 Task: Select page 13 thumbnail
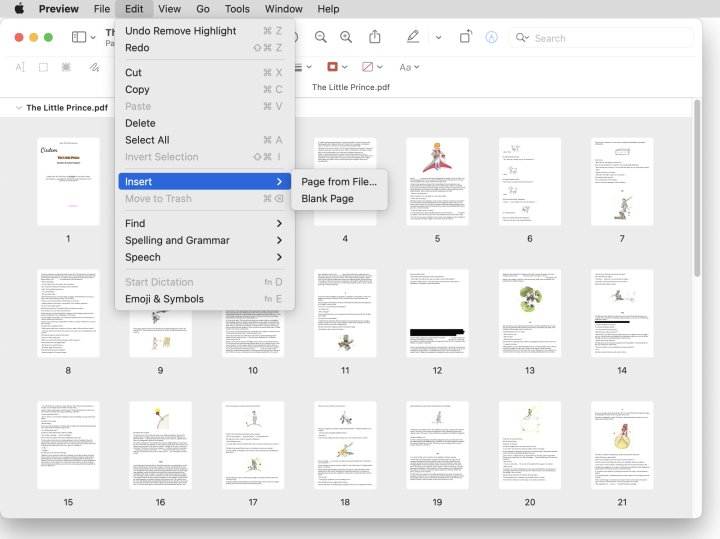click(530, 313)
